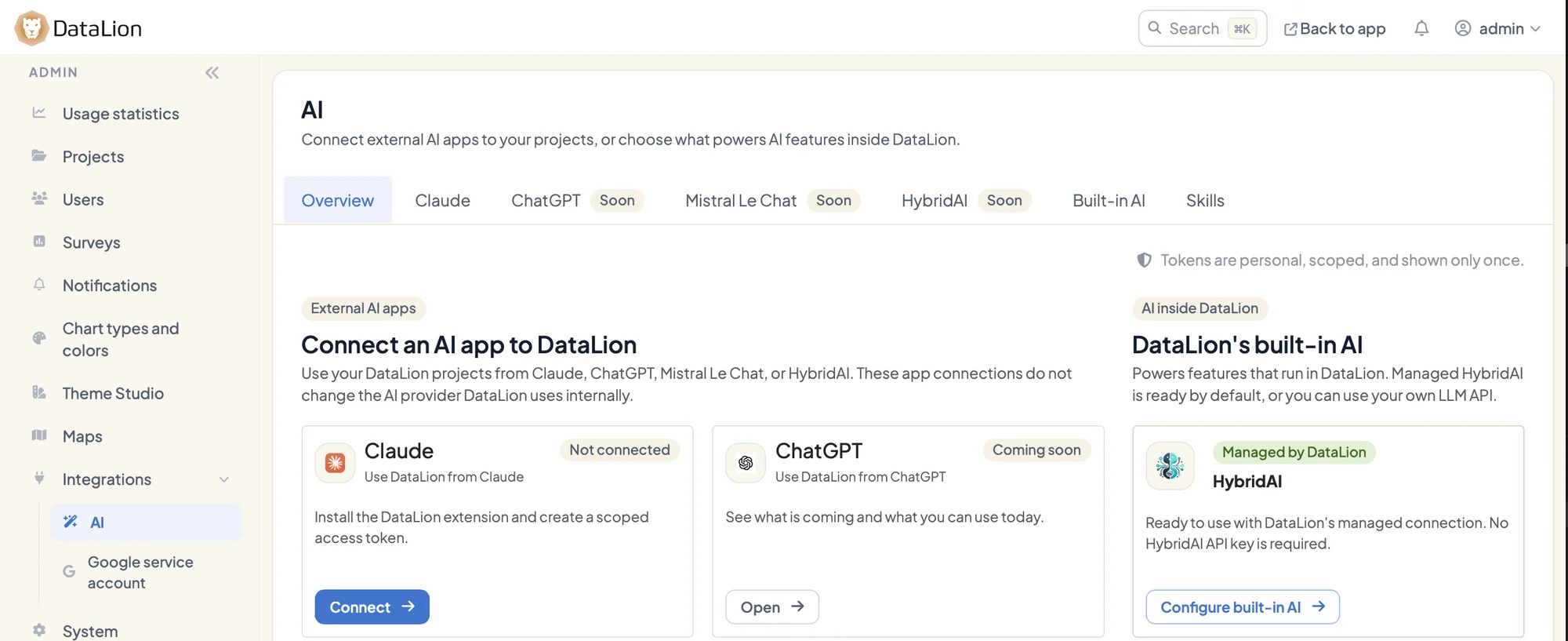Click the Claude app logo icon
This screenshot has height=641, width=1568.
[x=335, y=463]
